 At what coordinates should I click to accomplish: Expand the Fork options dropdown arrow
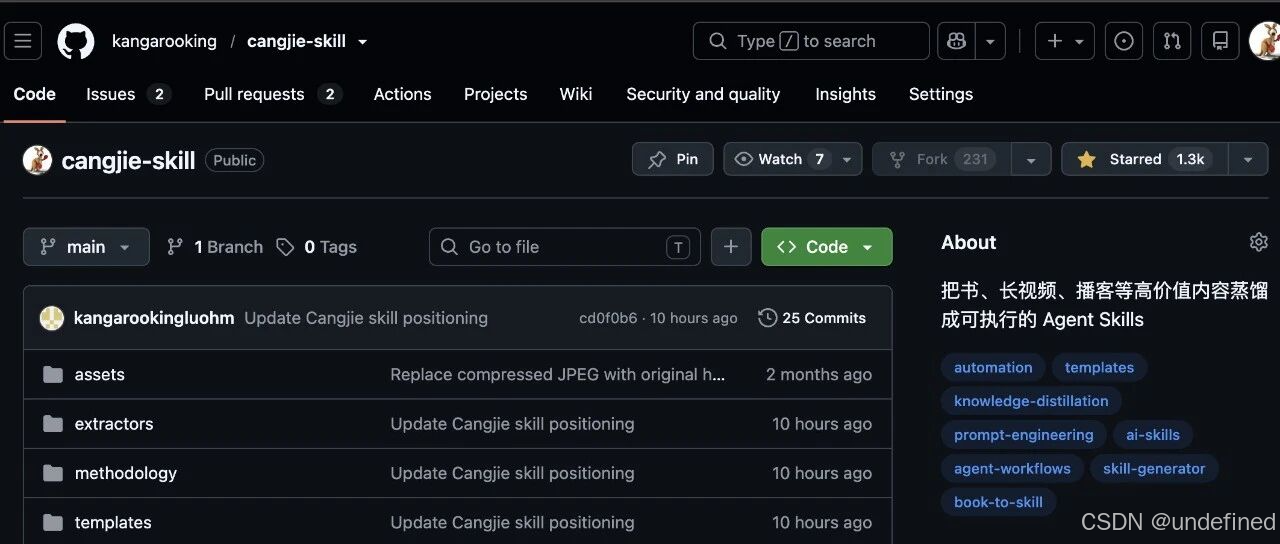coord(1031,159)
